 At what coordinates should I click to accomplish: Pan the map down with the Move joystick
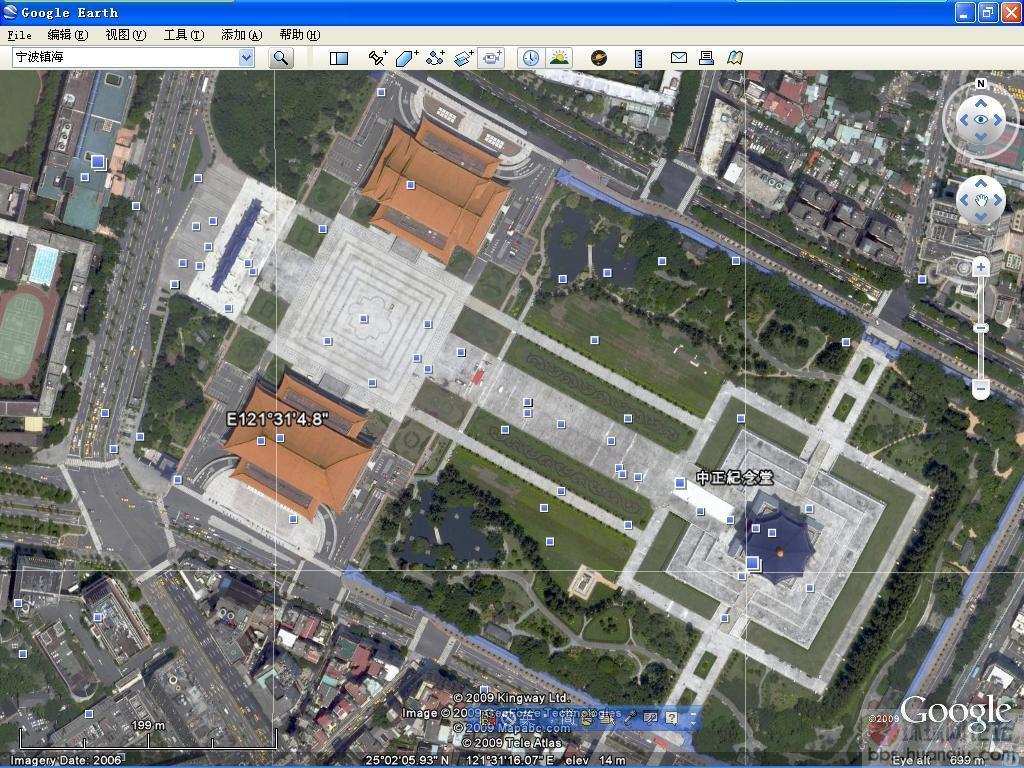coord(981,216)
